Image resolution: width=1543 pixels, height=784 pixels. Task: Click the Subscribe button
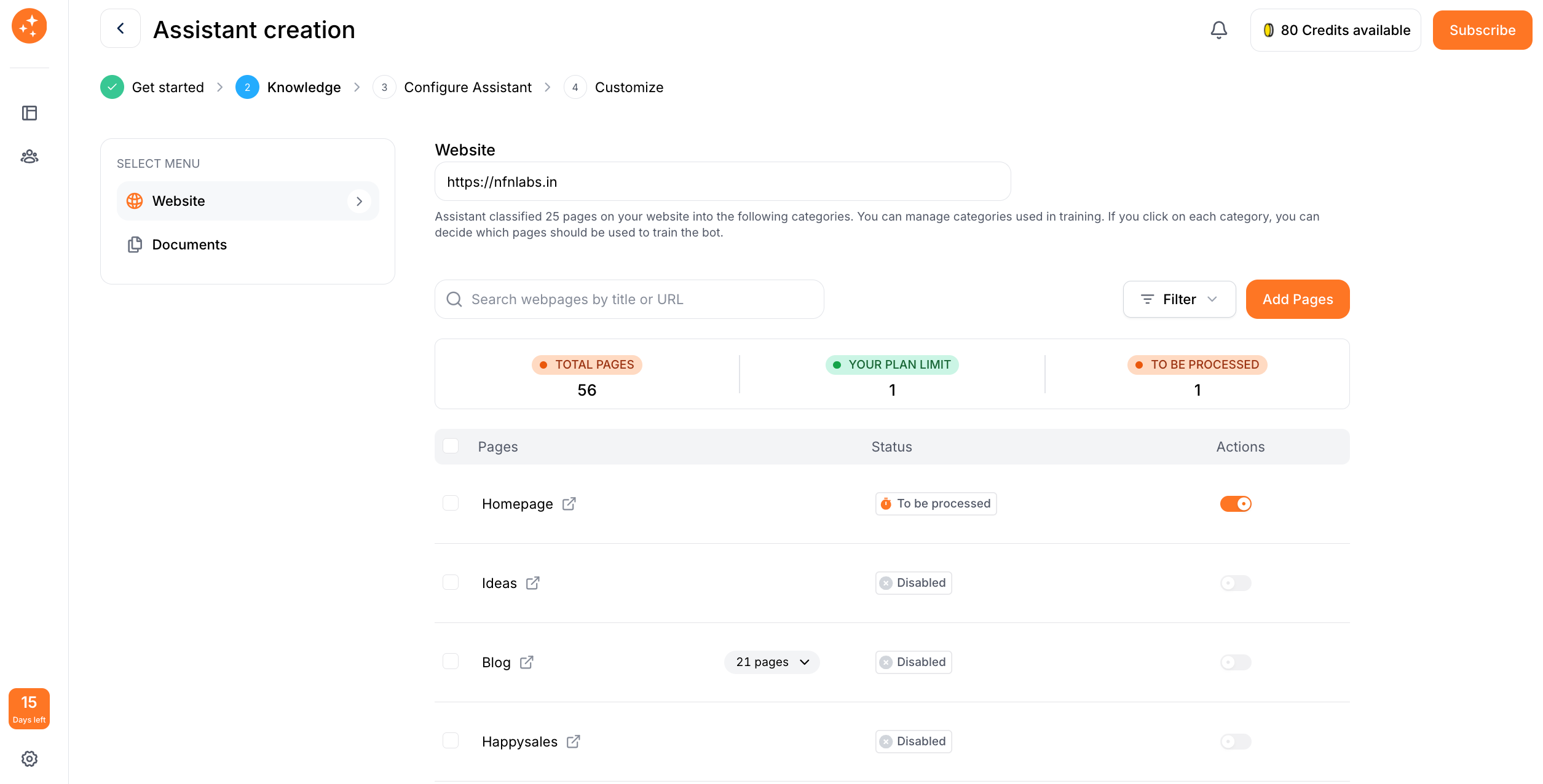click(x=1482, y=30)
